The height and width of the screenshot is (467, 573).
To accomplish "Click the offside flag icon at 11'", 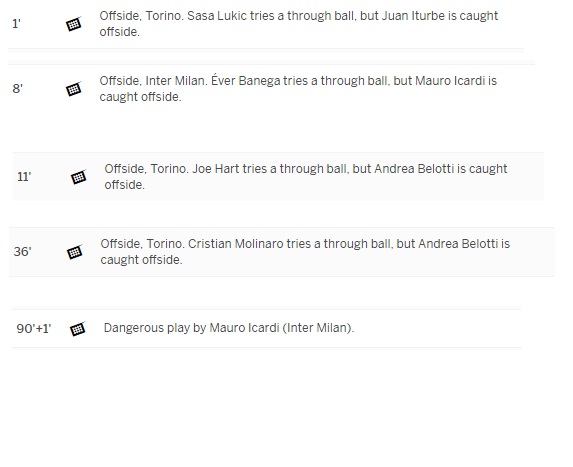I will [79, 177].
